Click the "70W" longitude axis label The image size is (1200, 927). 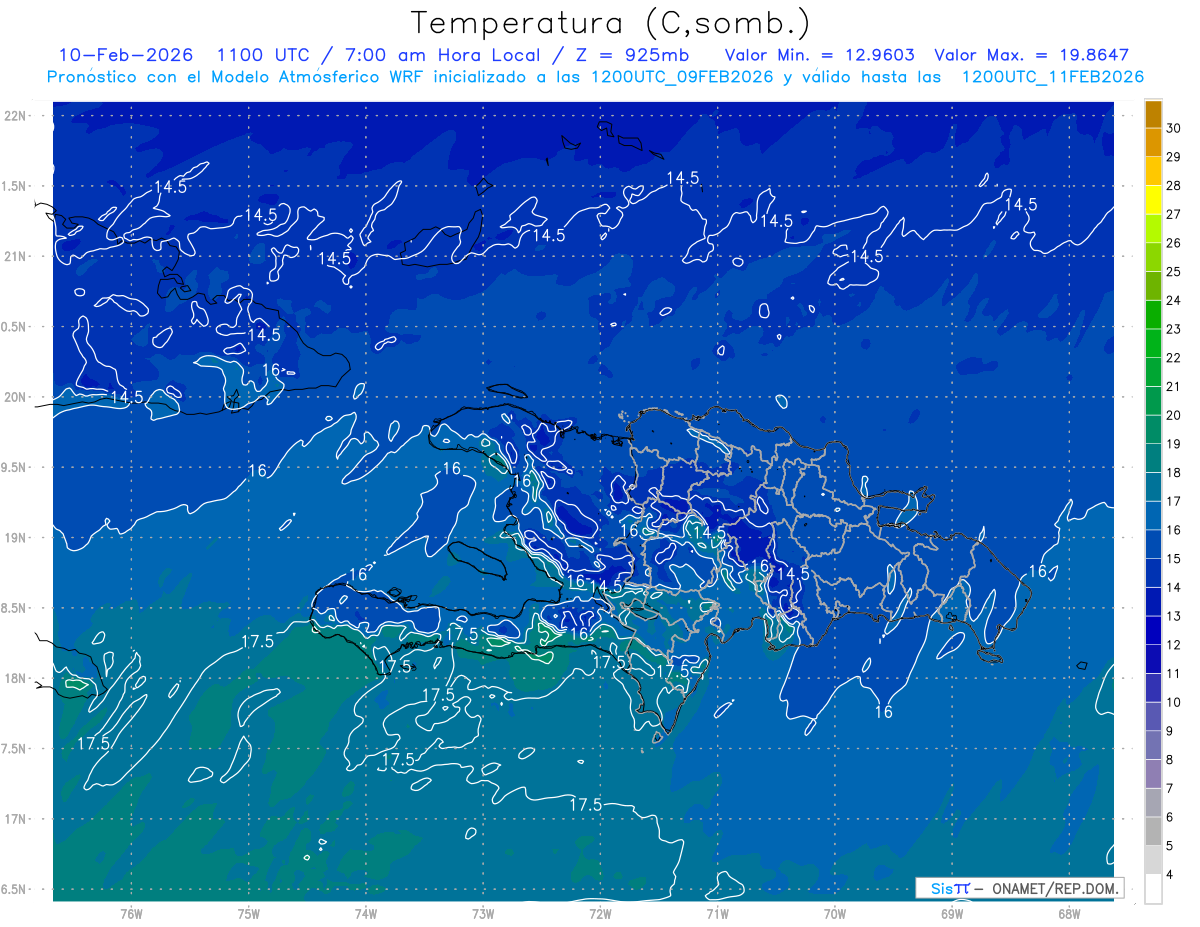coord(835,914)
